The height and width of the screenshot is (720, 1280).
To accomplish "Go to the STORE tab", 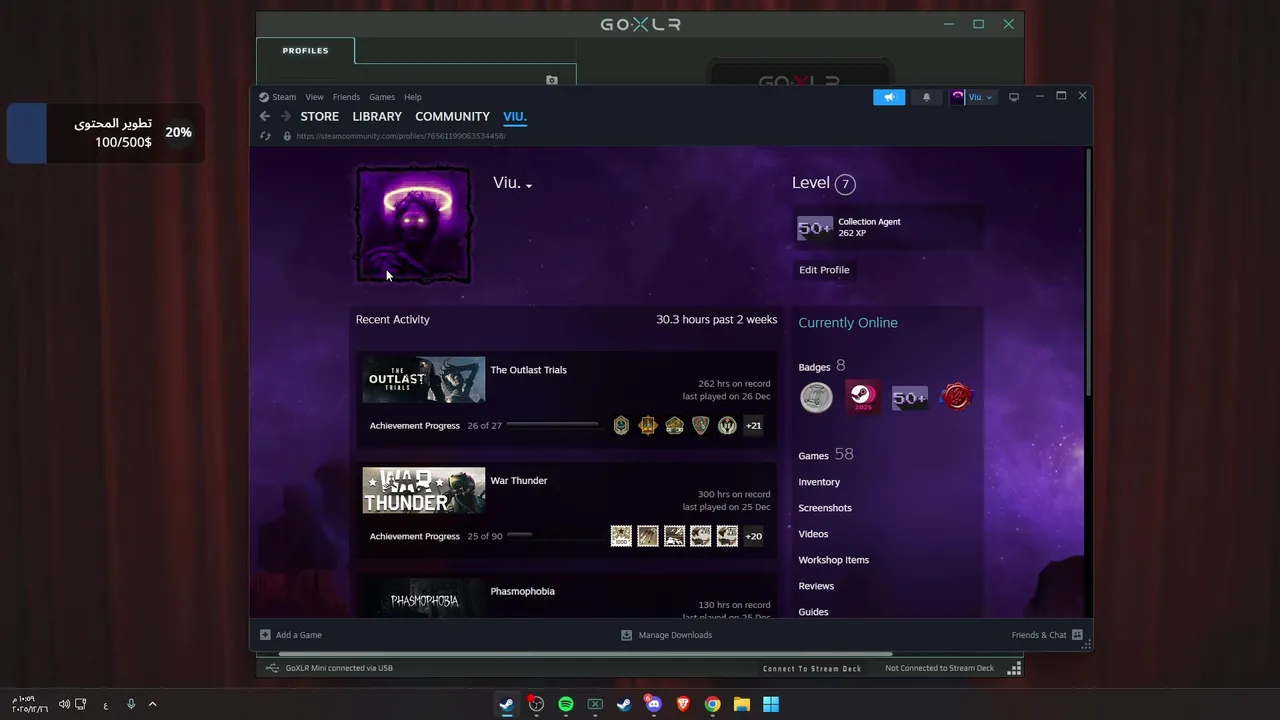I will click(x=320, y=117).
